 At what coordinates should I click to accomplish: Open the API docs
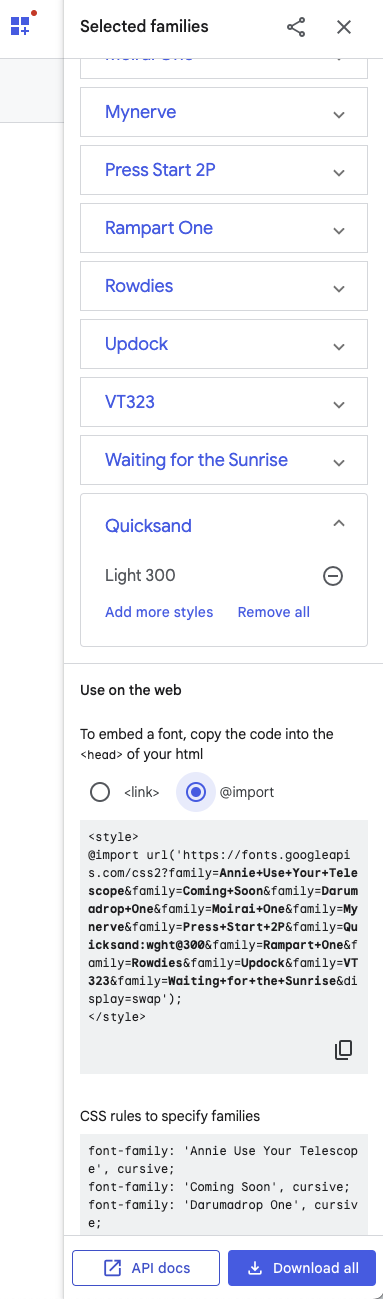146,1268
